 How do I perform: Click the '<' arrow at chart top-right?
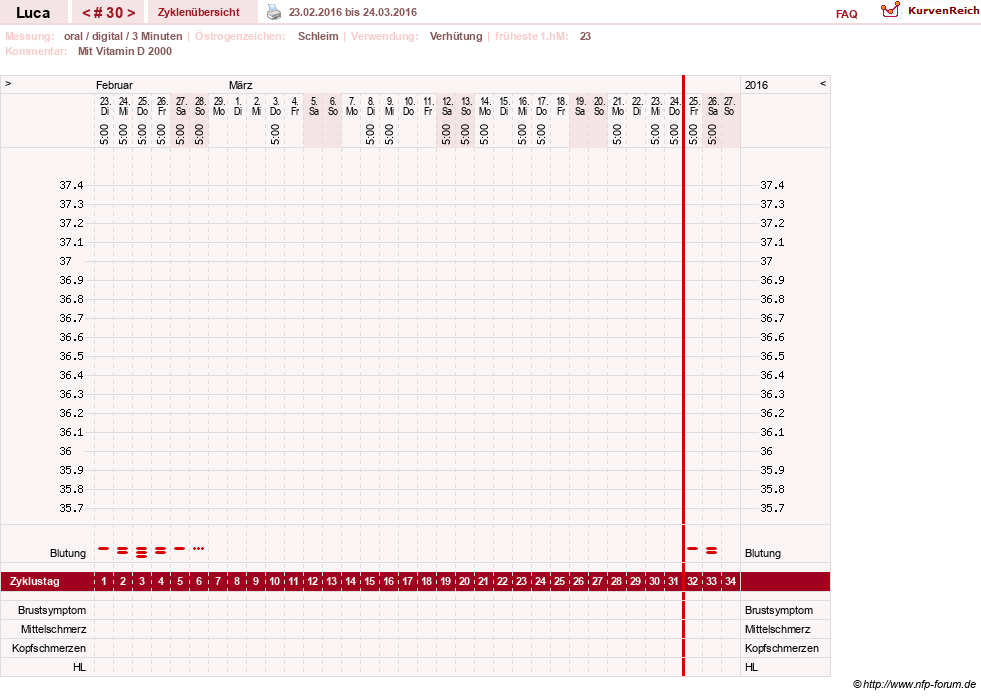point(823,83)
